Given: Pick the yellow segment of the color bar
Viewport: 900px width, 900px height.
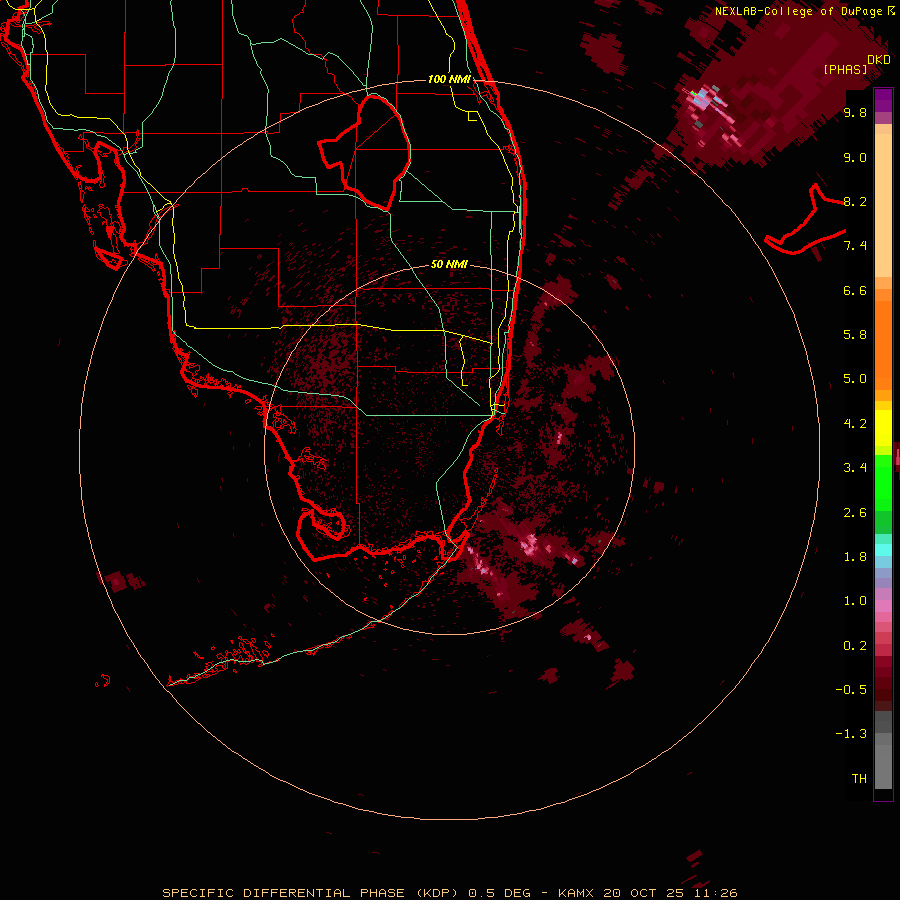Looking at the screenshot, I should coord(883,428).
